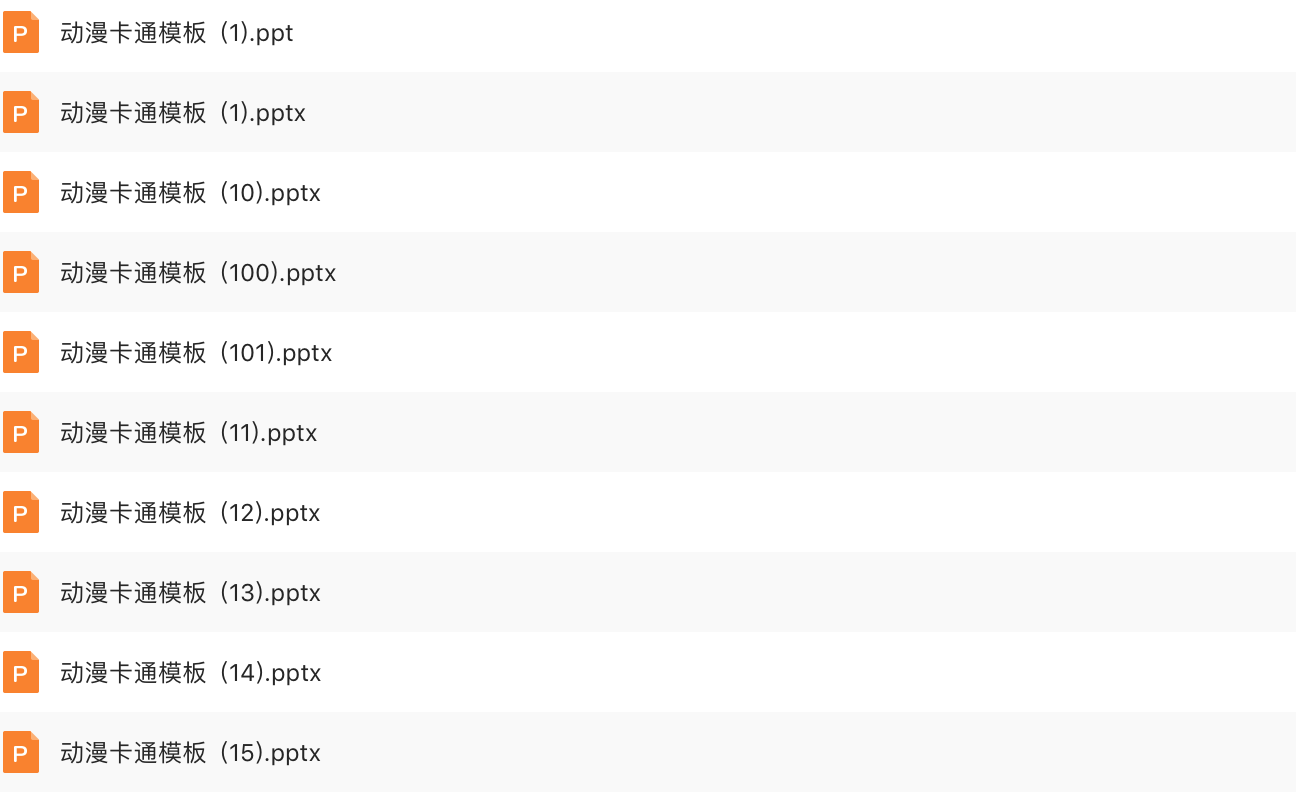Select file name 动漫卡通模板 (10).pptx
Screen dimensions: 1296x792
[190, 193]
